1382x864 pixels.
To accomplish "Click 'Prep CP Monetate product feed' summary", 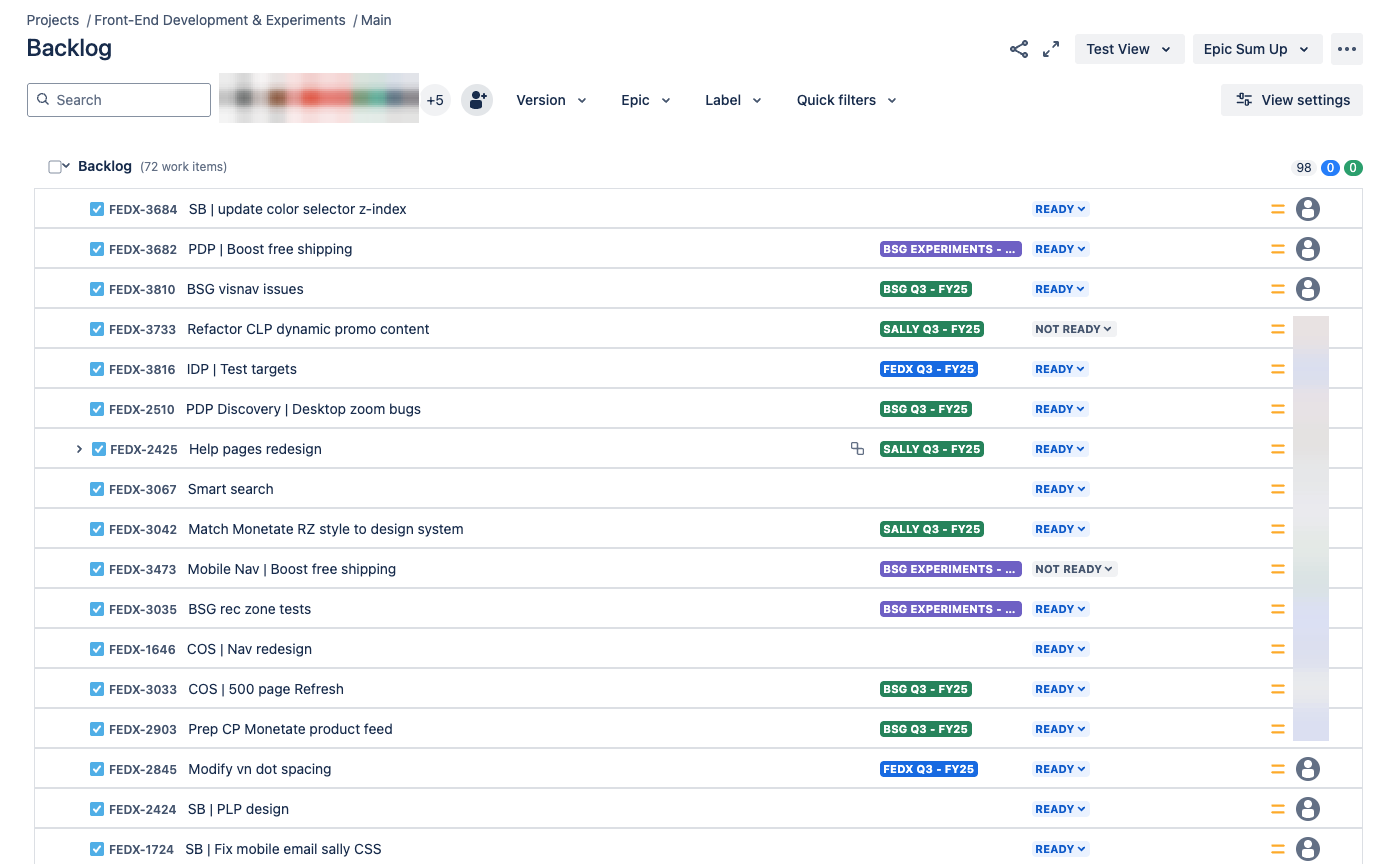I will pyautogui.click(x=290, y=729).
